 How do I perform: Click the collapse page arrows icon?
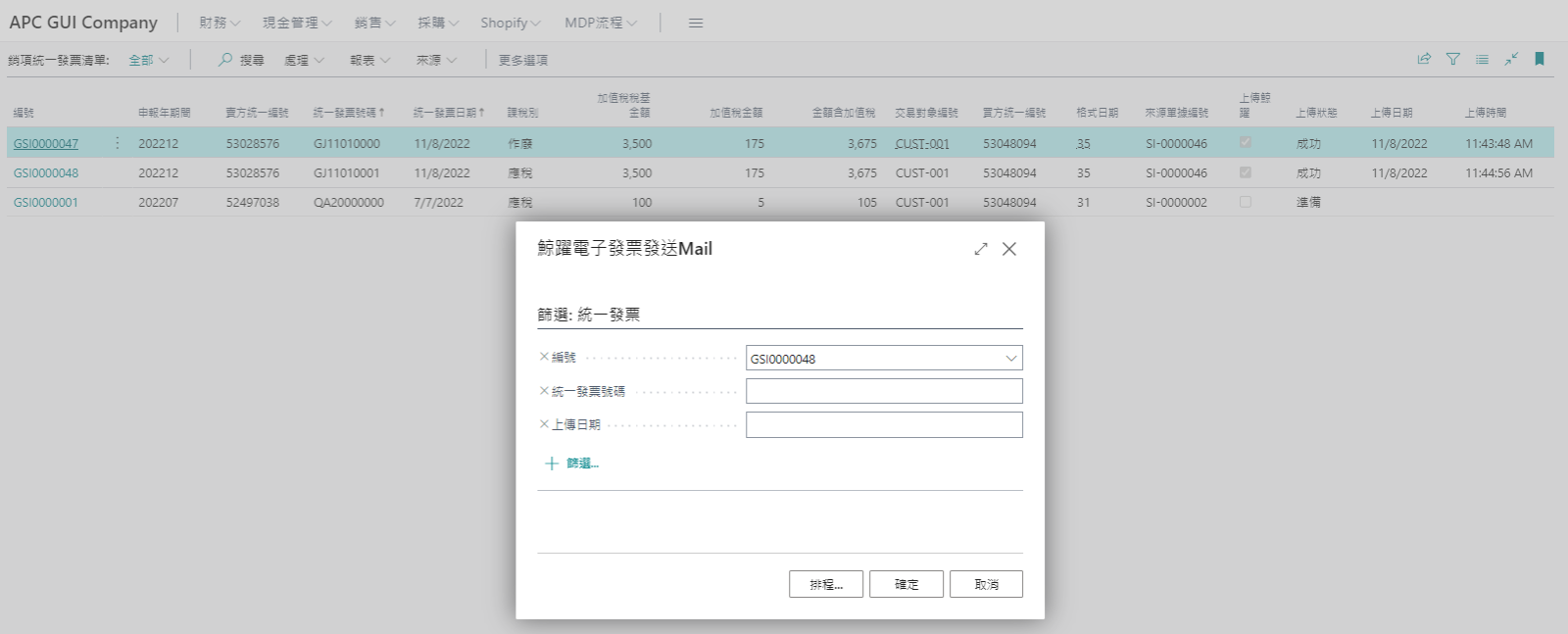coord(1511,59)
